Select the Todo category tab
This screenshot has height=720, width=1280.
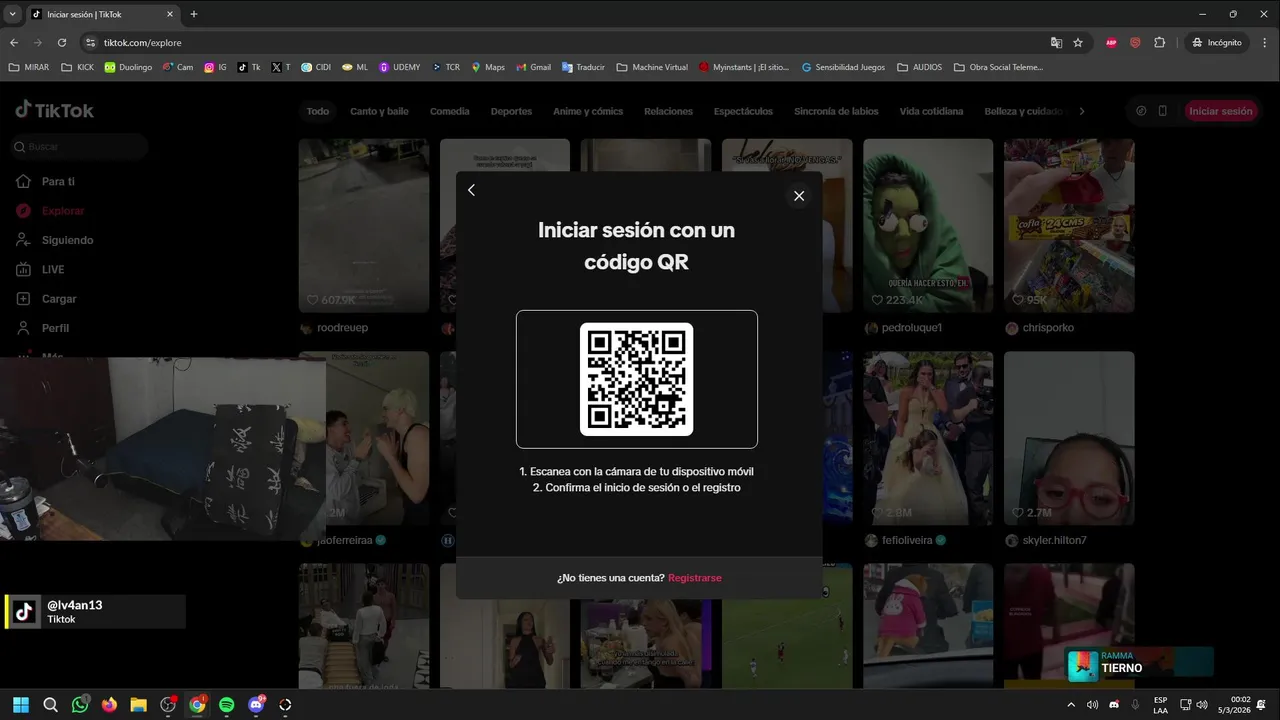[318, 111]
